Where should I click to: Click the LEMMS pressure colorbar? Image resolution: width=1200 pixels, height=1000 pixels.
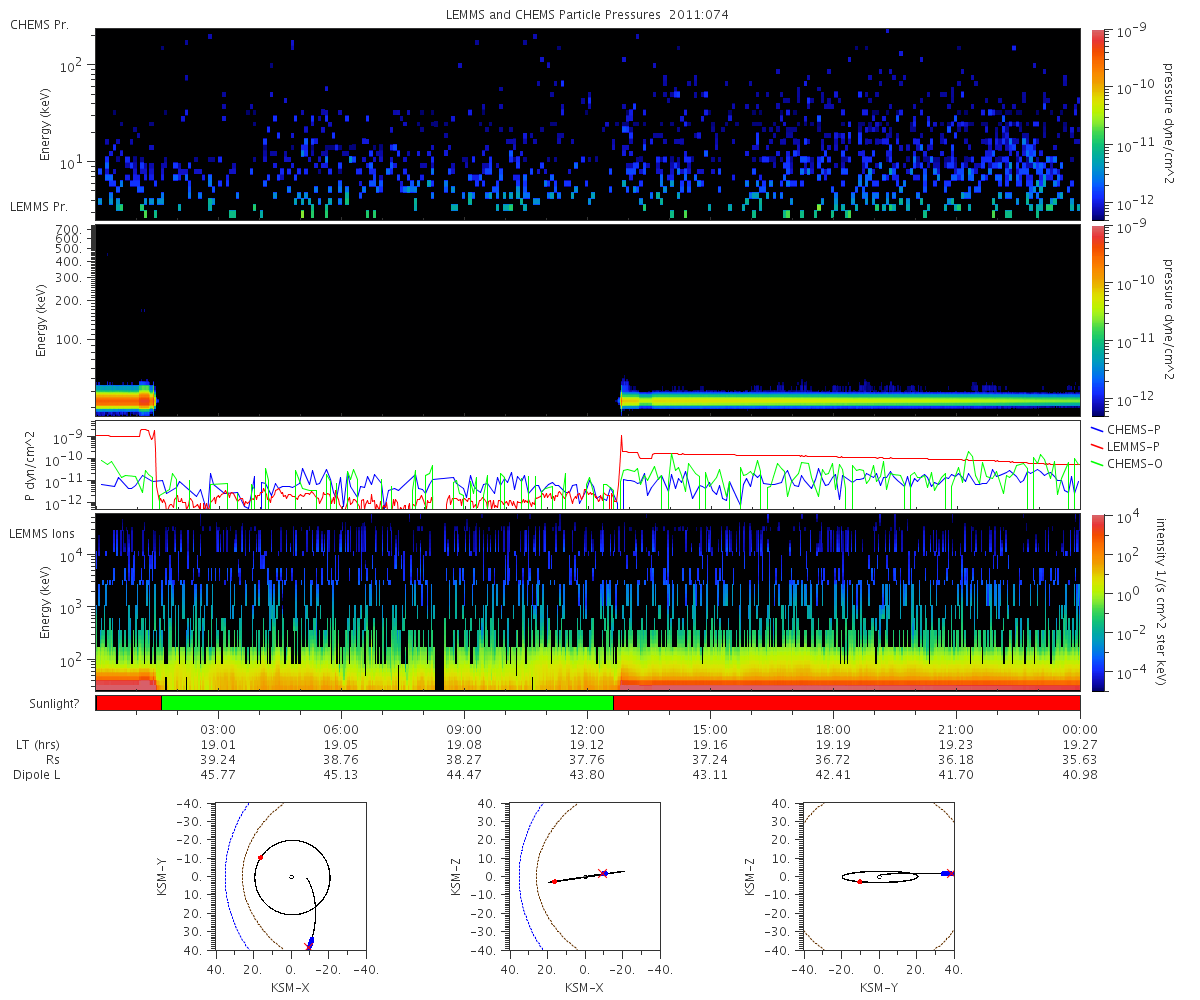pos(1097,320)
